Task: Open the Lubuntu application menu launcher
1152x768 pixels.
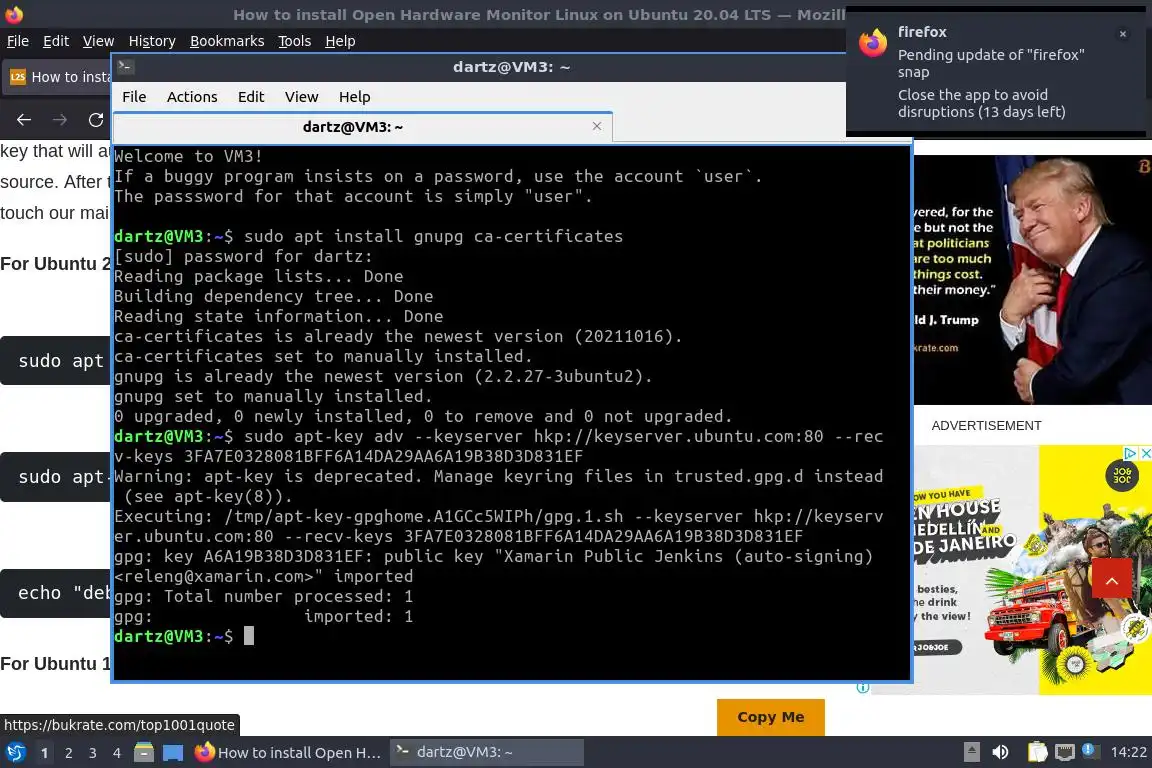Action: (x=15, y=753)
